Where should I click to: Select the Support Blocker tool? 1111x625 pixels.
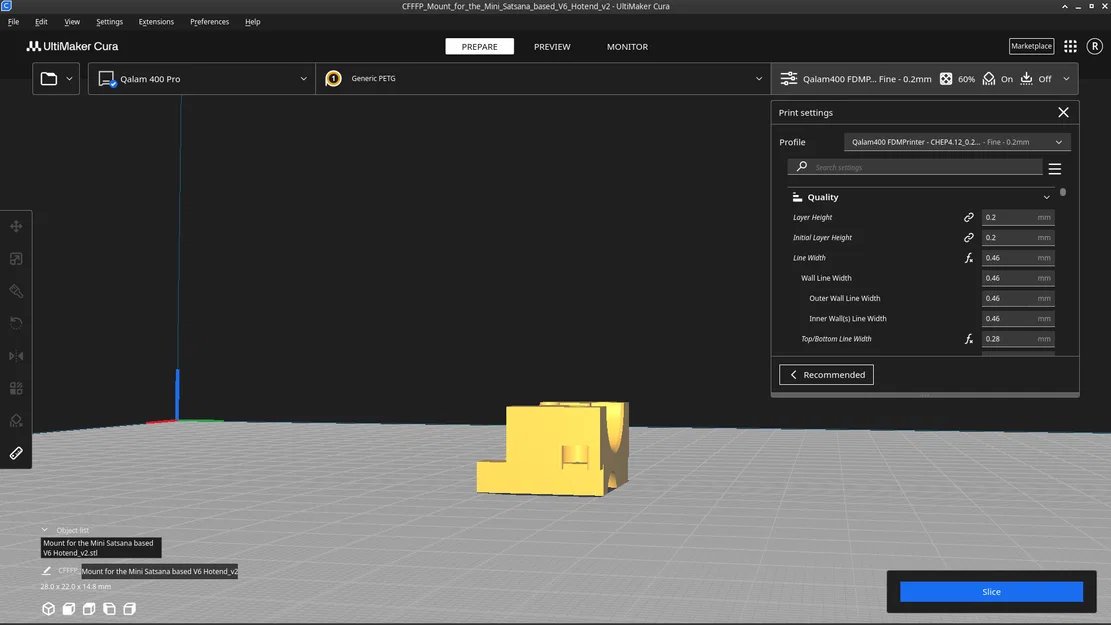click(16, 421)
